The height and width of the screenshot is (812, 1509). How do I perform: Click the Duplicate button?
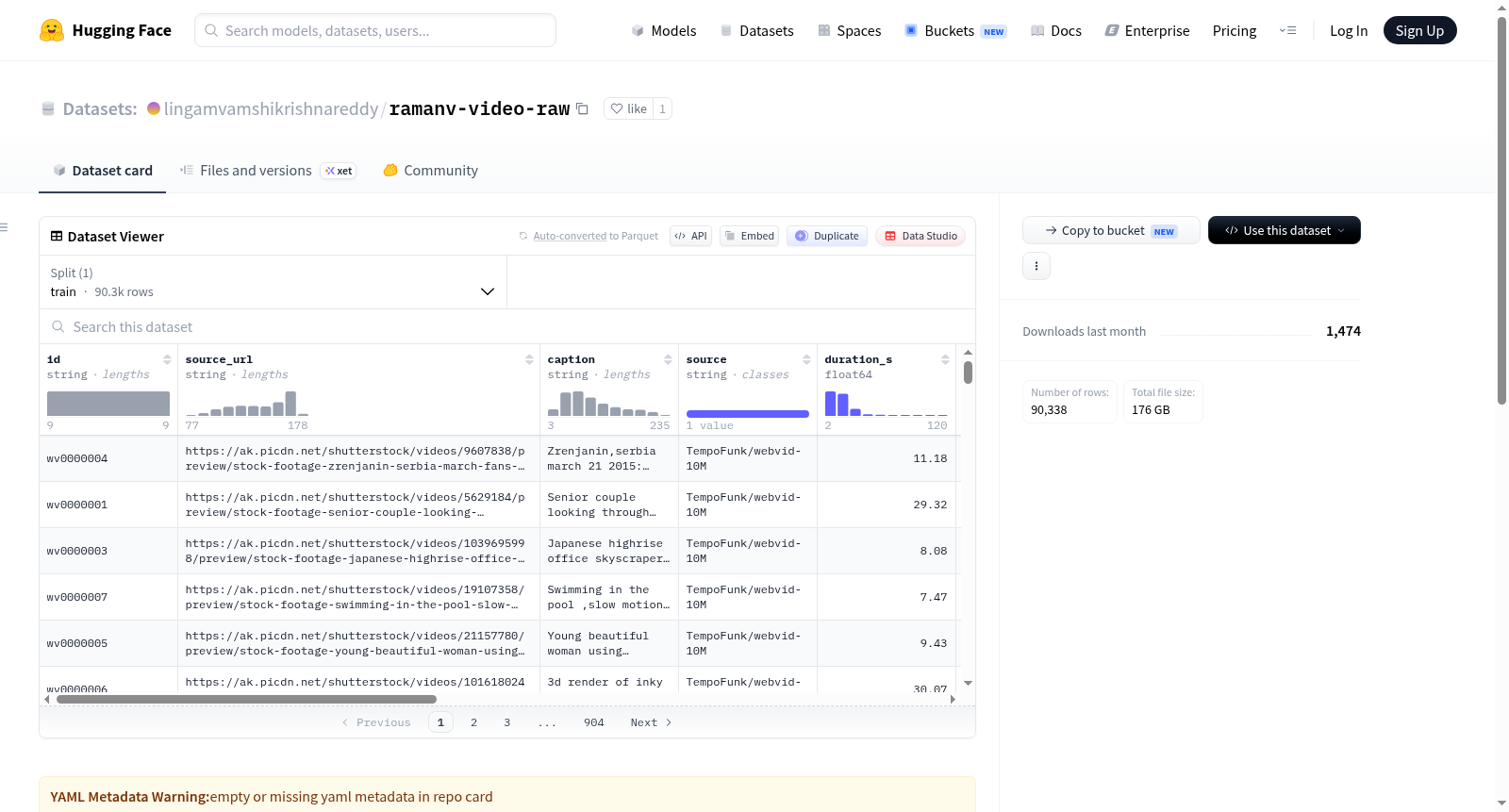pyautogui.click(x=826, y=236)
